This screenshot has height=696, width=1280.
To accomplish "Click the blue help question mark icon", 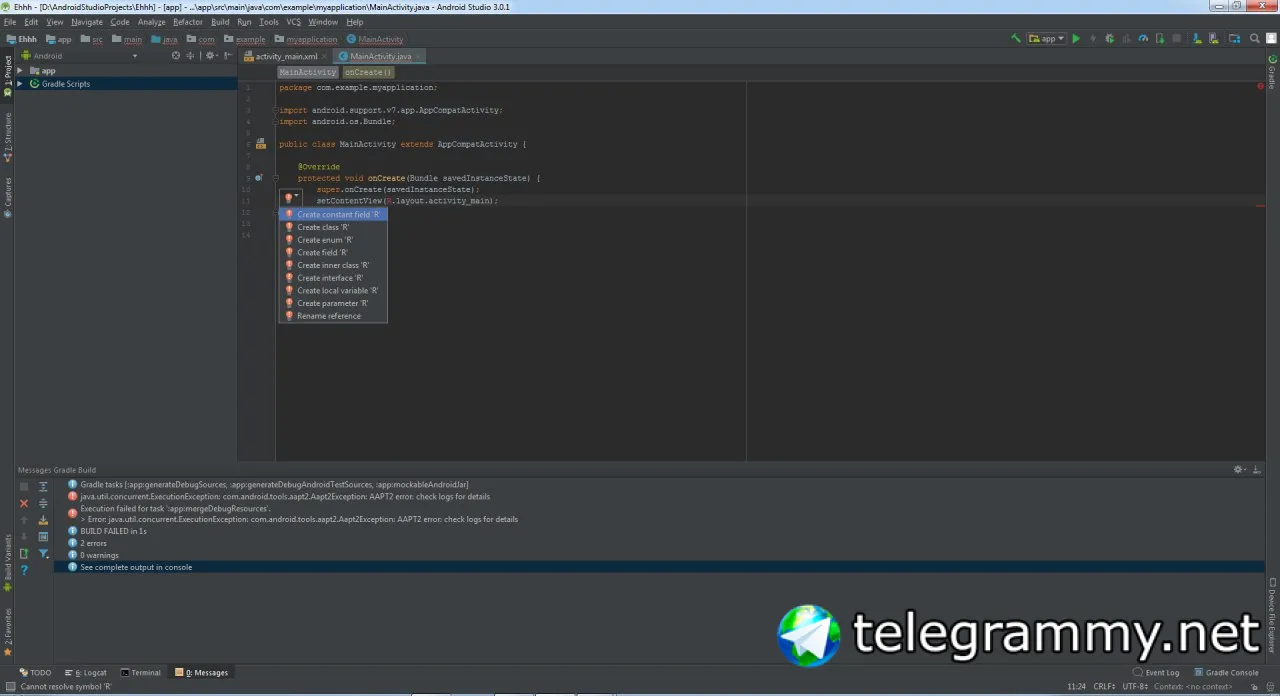I will (24, 570).
